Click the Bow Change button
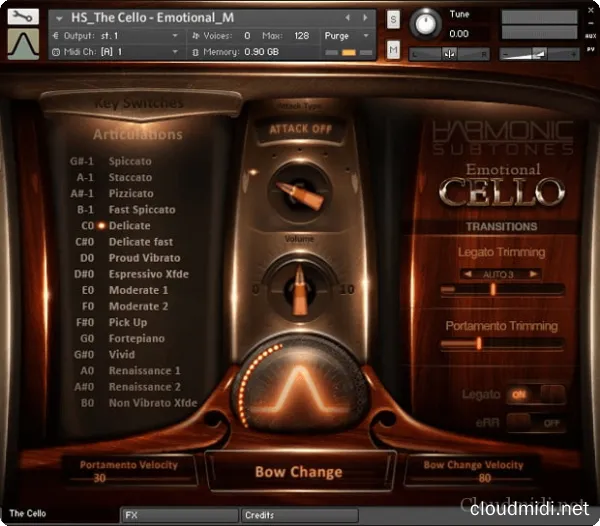Image resolution: width=600 pixels, height=526 pixels. click(300, 472)
